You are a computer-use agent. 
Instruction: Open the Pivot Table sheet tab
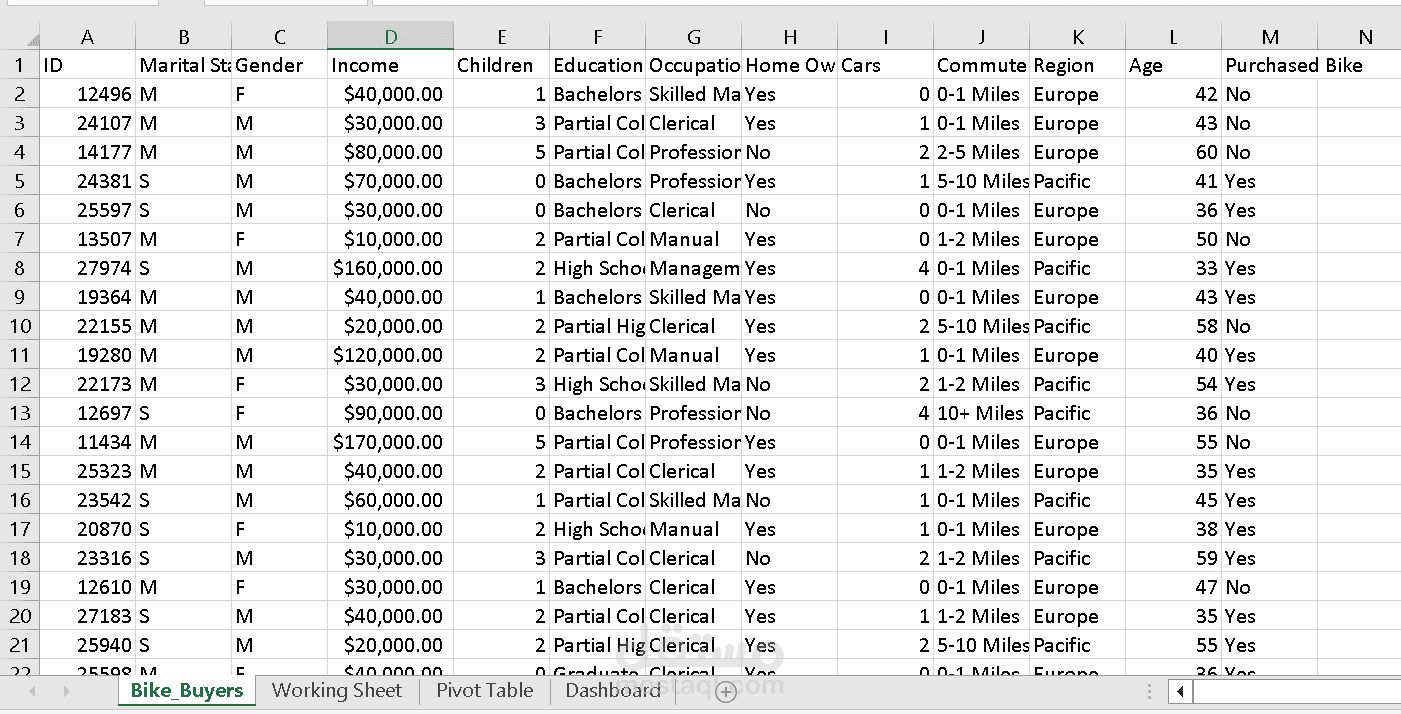pos(485,690)
